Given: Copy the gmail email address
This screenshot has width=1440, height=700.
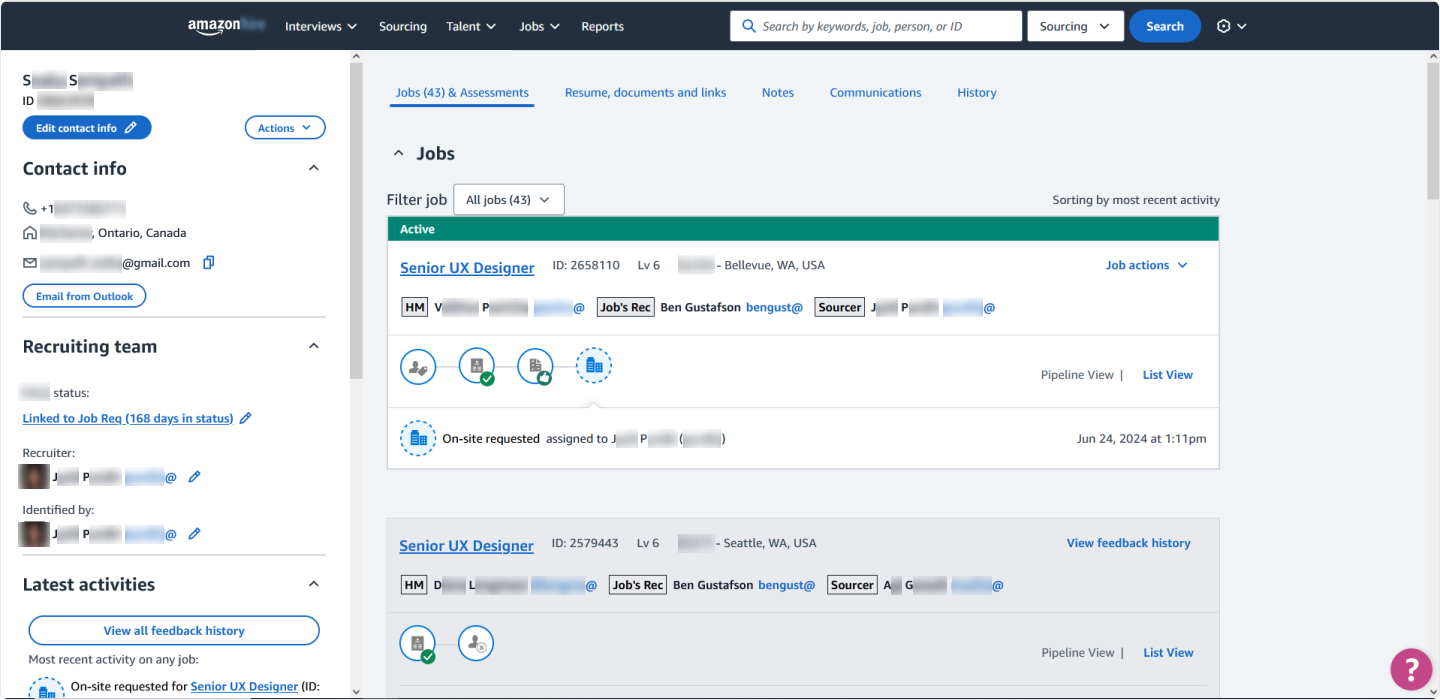Looking at the screenshot, I should tap(209, 263).
